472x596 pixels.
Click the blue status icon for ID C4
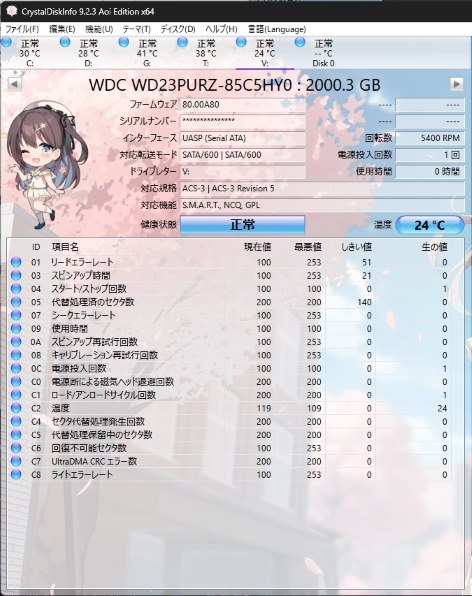tap(16, 422)
